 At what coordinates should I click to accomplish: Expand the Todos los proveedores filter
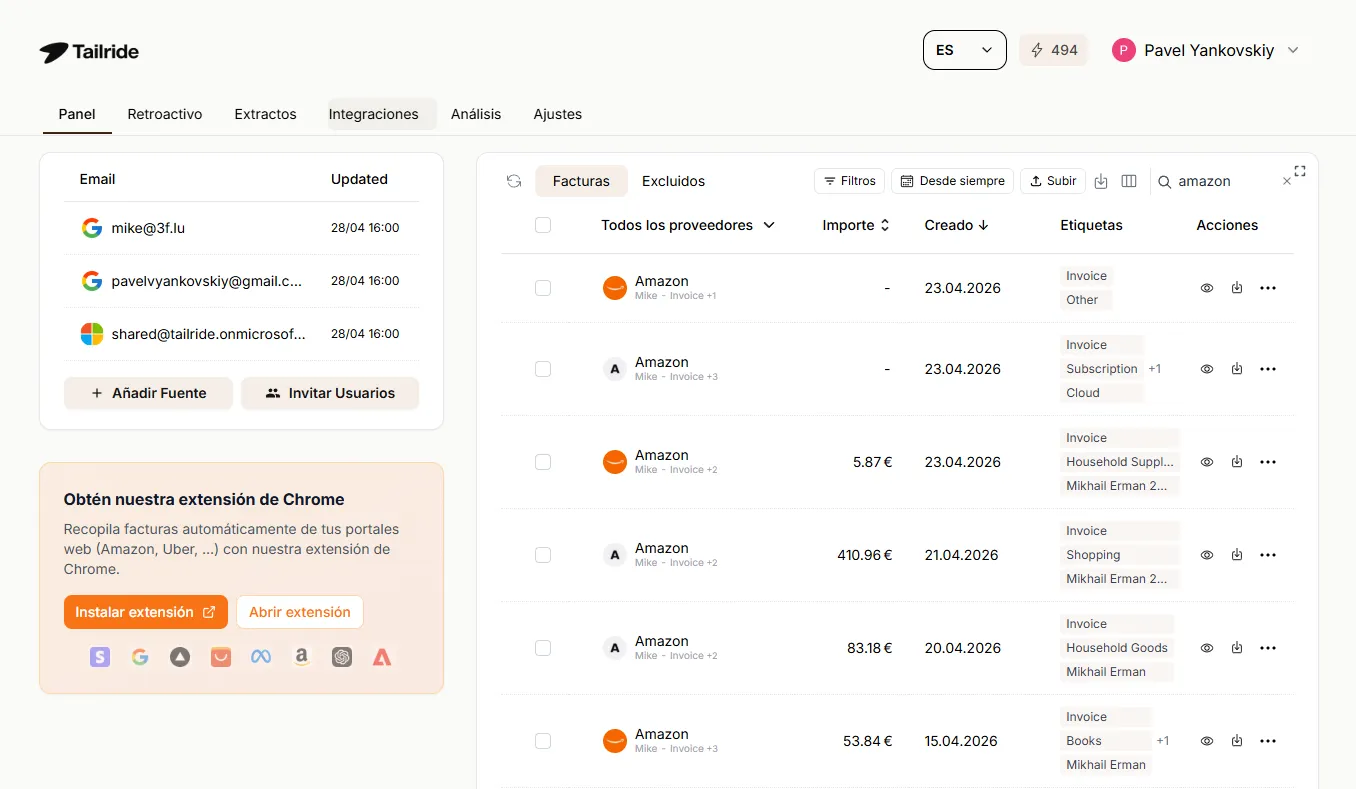[x=688, y=225]
